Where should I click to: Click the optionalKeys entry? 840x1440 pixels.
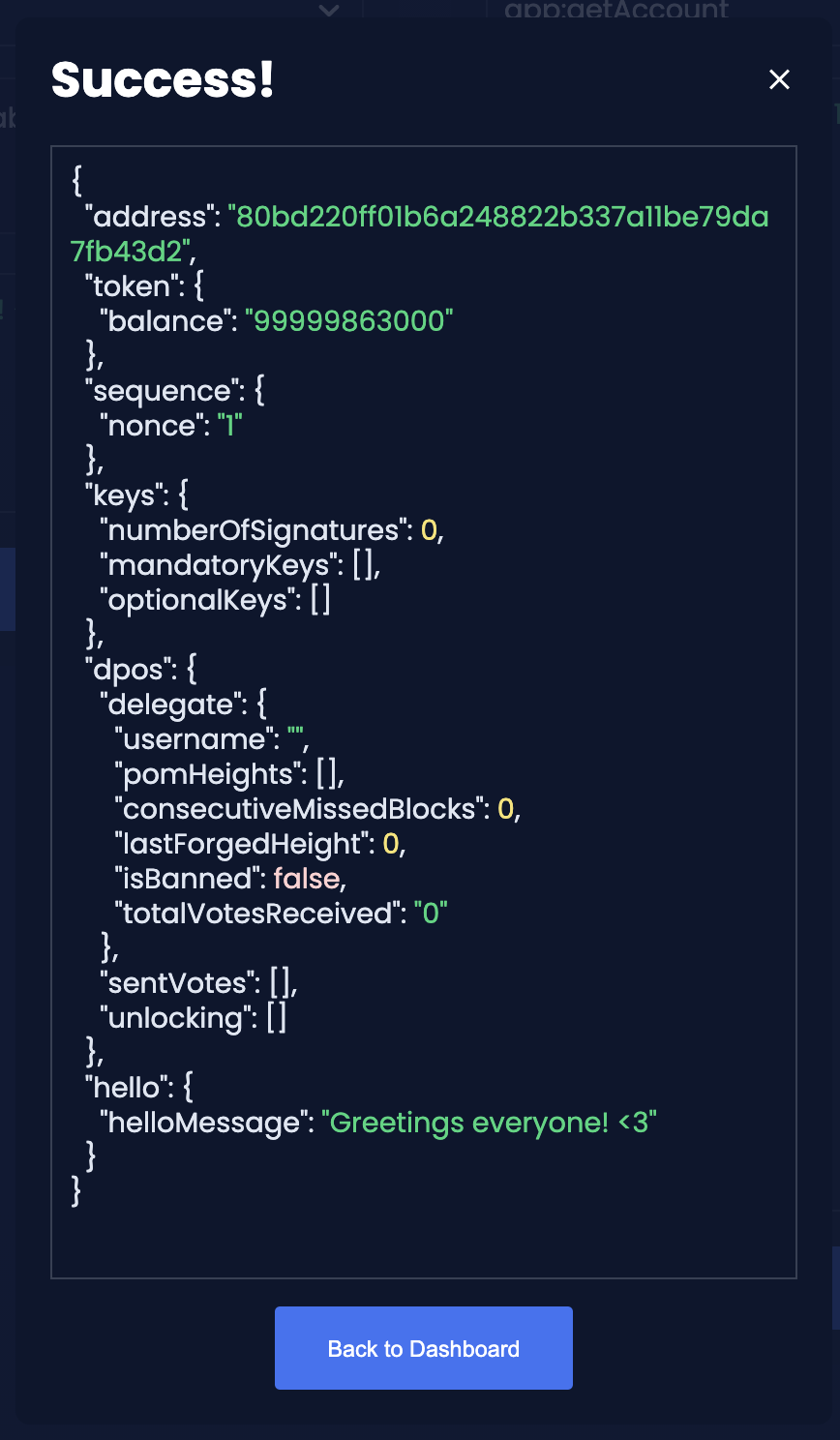(x=215, y=600)
